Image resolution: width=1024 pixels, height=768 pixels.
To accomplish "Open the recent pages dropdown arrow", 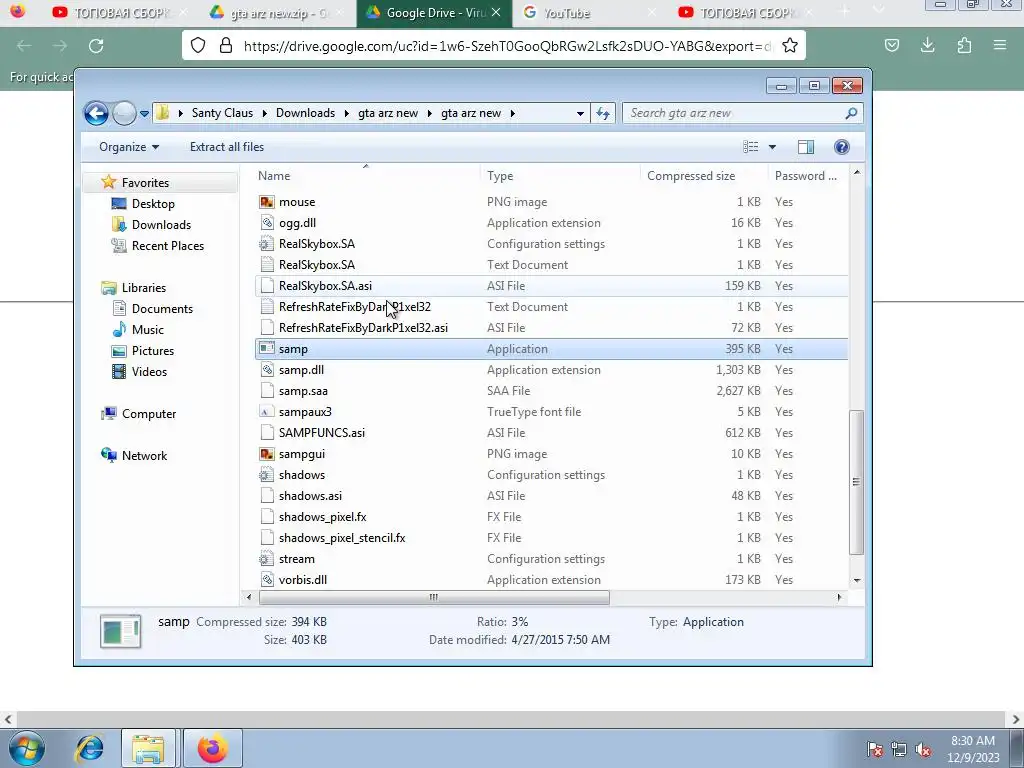I will click(x=144, y=114).
